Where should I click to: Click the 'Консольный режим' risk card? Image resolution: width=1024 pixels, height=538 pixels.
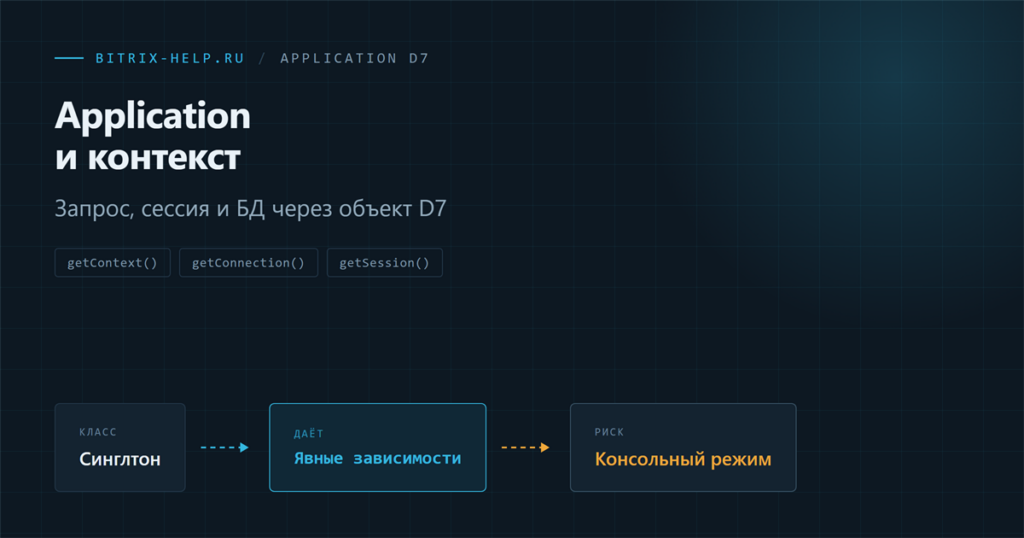pos(683,447)
